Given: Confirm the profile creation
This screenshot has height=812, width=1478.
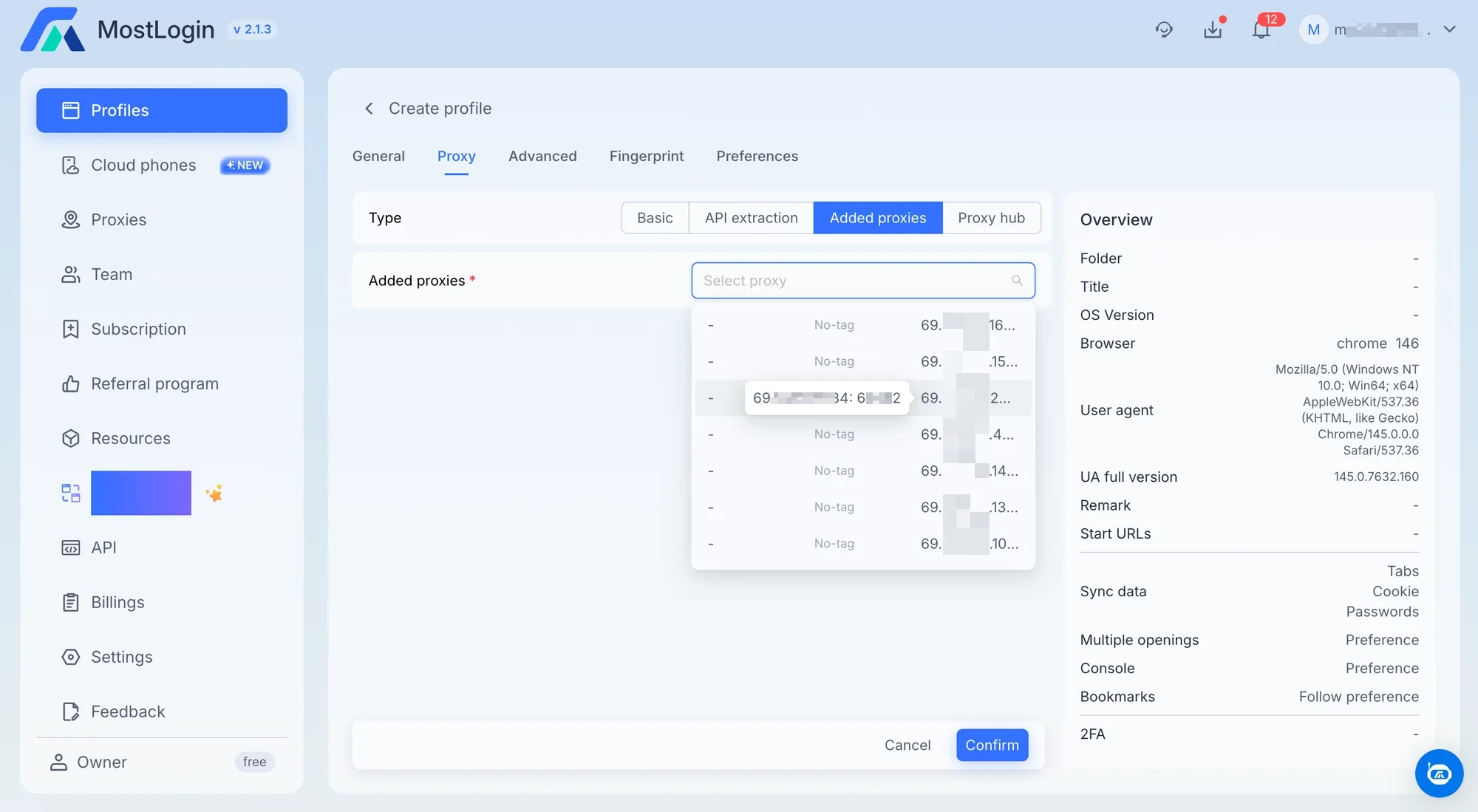Looking at the screenshot, I should [992, 745].
